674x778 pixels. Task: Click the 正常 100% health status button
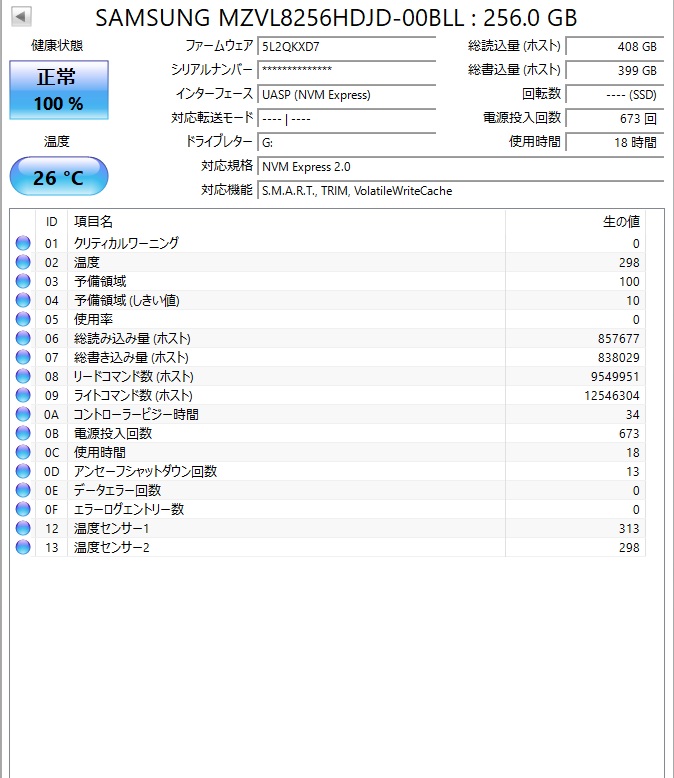(x=58, y=90)
